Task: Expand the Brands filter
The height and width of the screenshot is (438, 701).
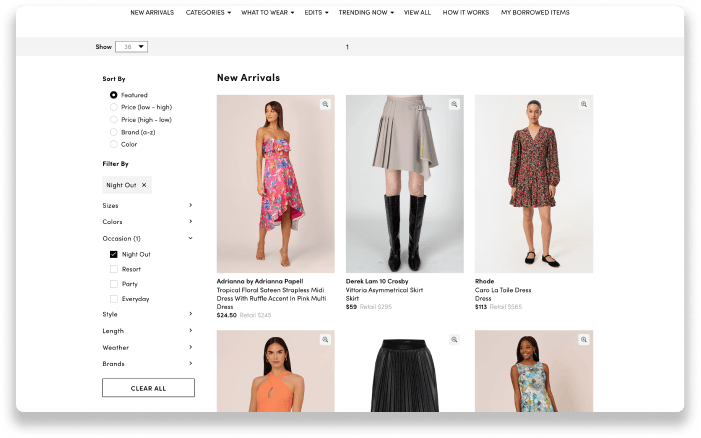Action: [148, 364]
